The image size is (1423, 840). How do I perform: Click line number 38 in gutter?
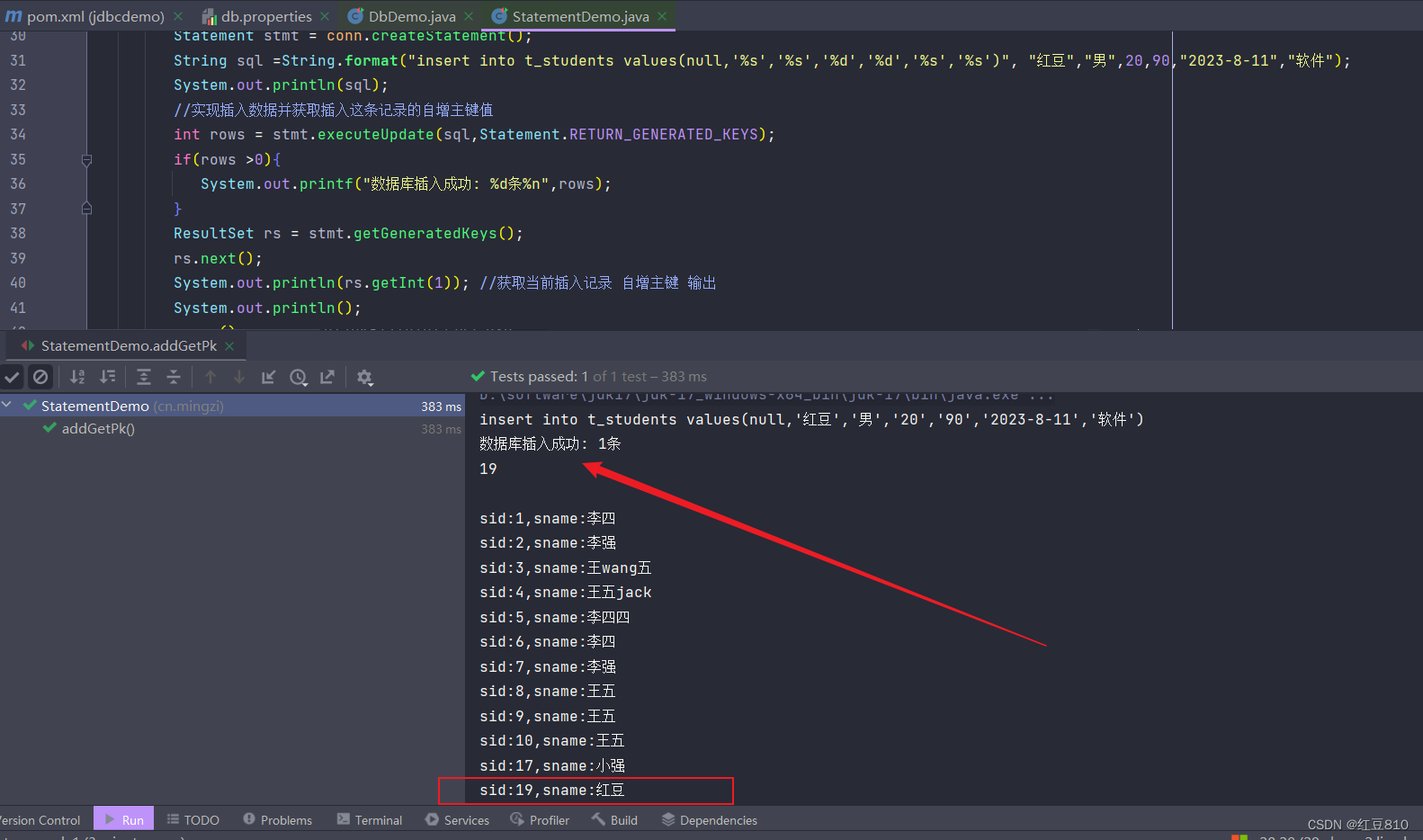coord(18,234)
